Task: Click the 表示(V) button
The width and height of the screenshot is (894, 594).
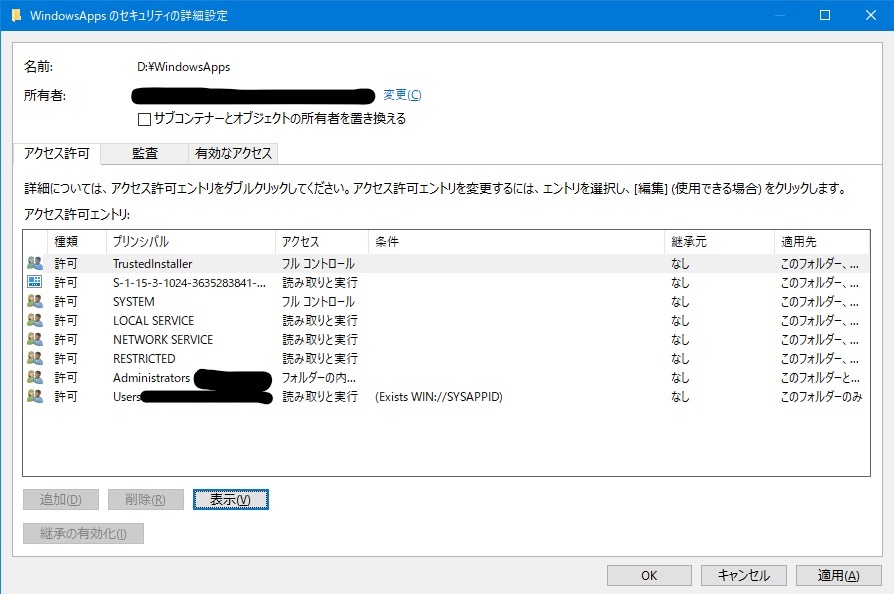Action: tap(230, 499)
